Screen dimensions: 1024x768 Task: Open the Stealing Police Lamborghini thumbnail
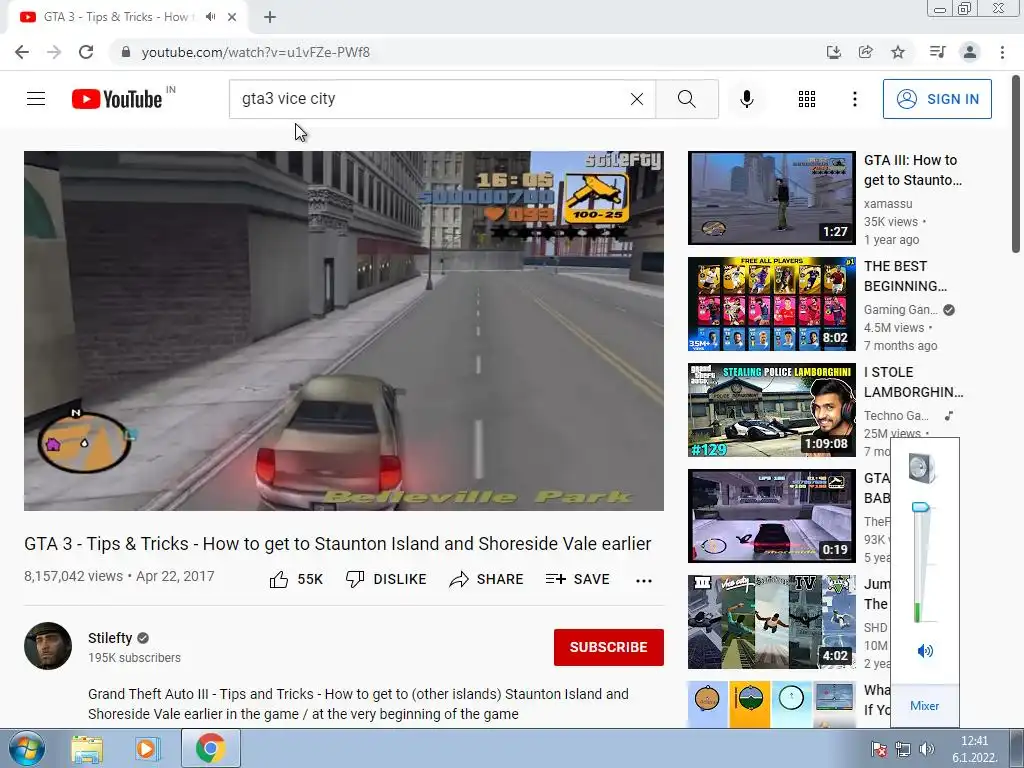click(771, 410)
